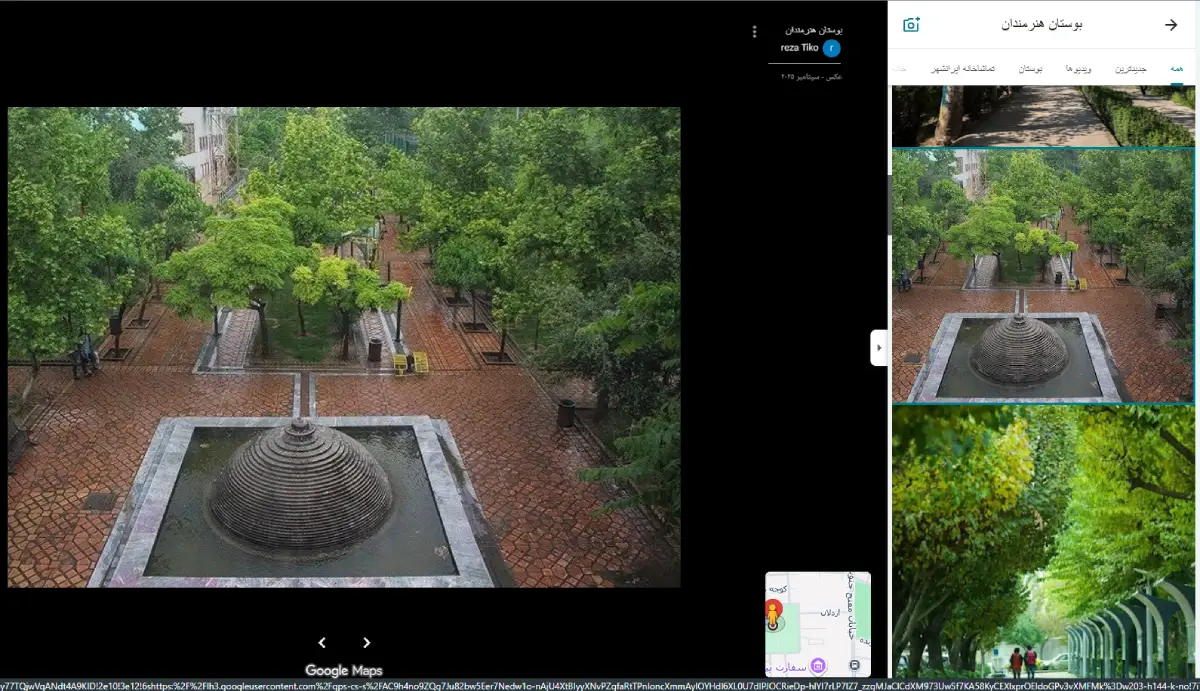Select the بوستان tab
Viewport: 1200px width, 691px height.
point(1031,69)
